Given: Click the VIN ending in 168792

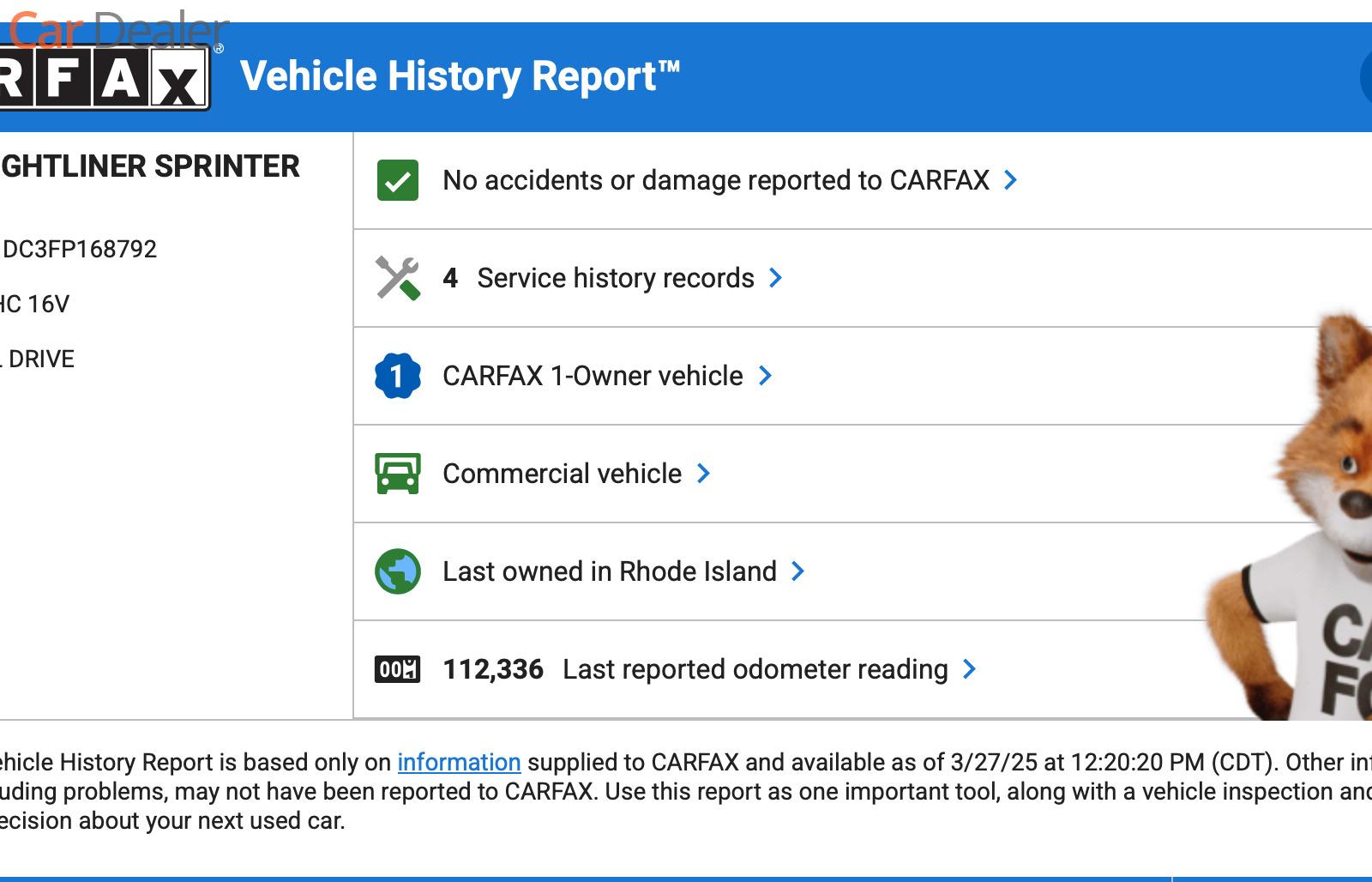Looking at the screenshot, I should pyautogui.click(x=80, y=250).
